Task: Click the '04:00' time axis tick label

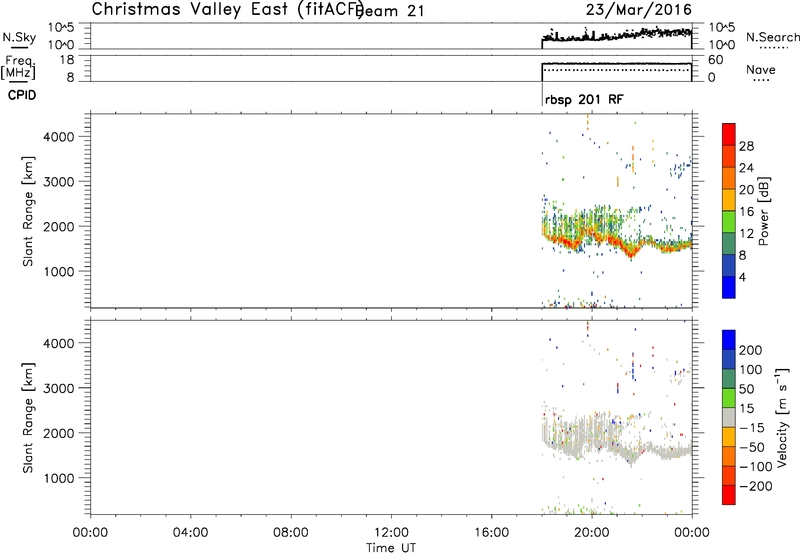Action: pos(190,533)
